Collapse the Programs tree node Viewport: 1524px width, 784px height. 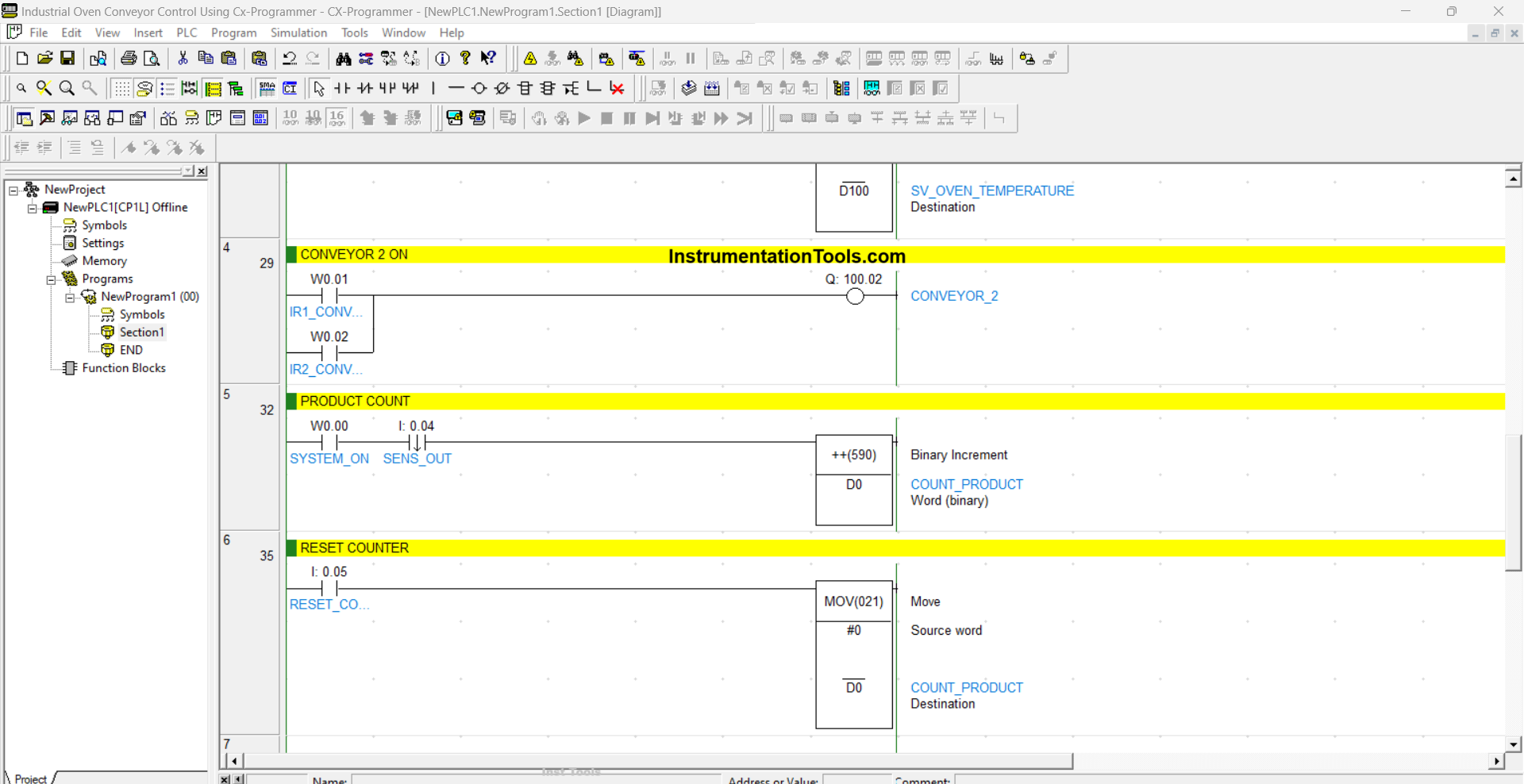coord(51,279)
